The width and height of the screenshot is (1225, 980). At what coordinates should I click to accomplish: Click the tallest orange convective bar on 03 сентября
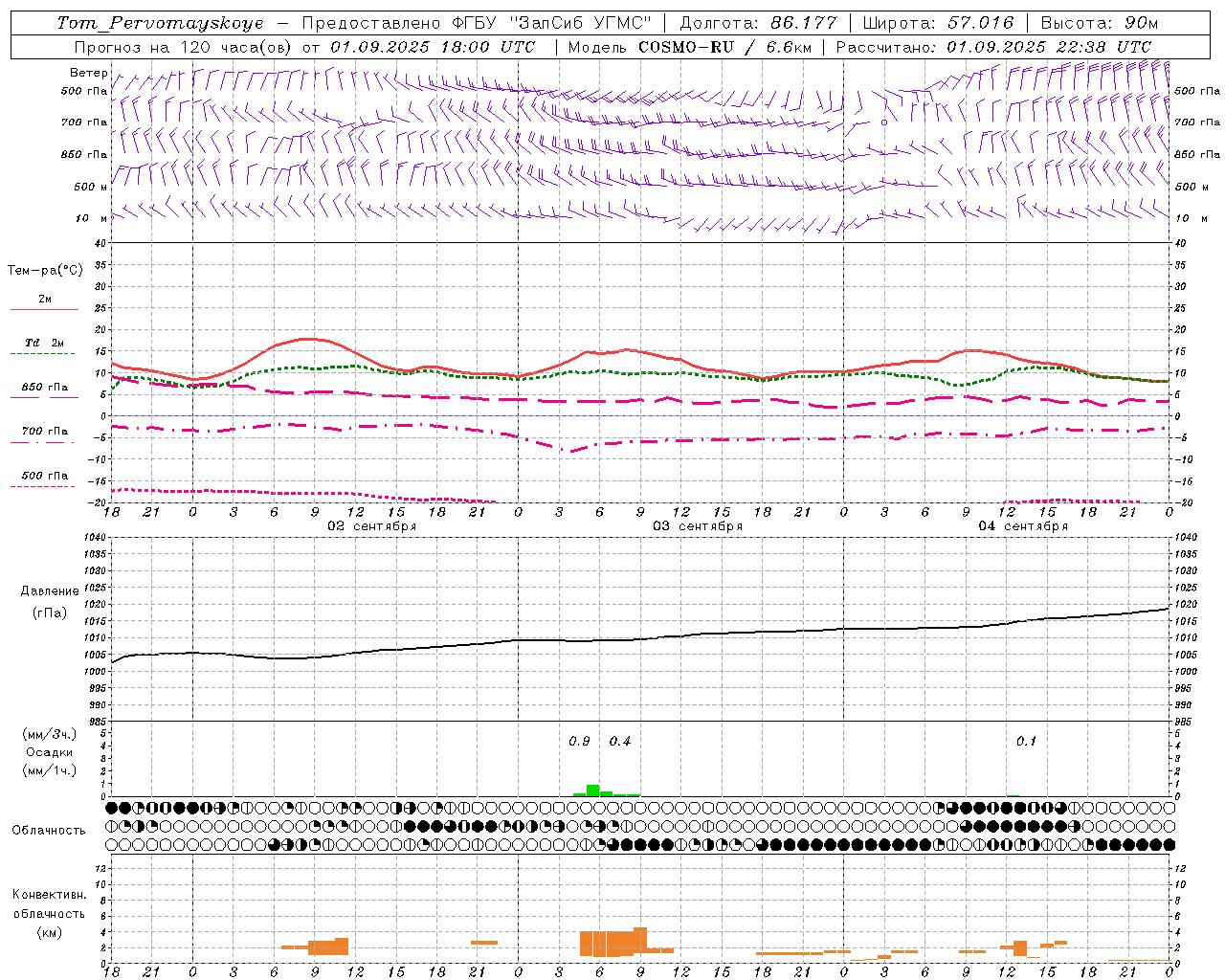click(640, 939)
